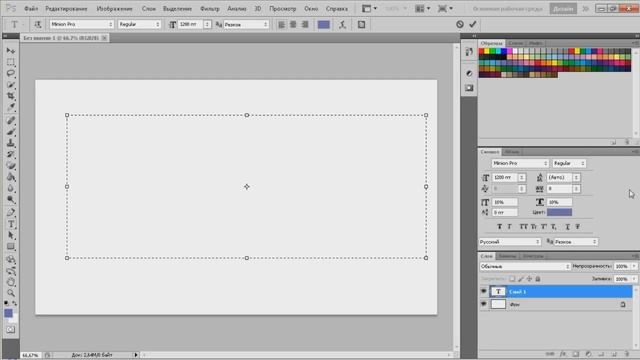The width and height of the screenshot is (640, 360).
Task: Toggle Faux Italic in Character panel
Action: (509, 227)
